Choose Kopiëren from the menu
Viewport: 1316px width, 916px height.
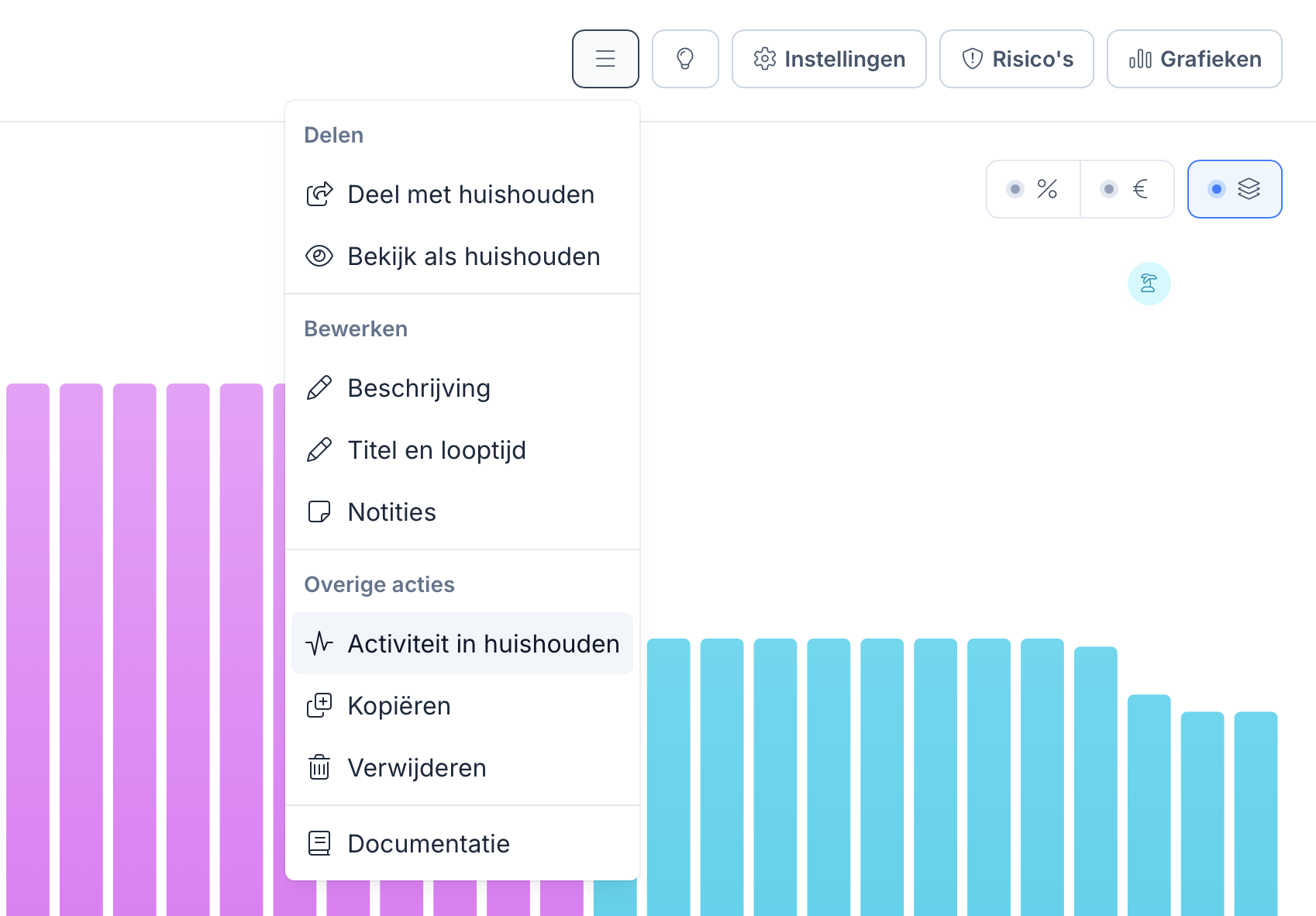(462, 705)
